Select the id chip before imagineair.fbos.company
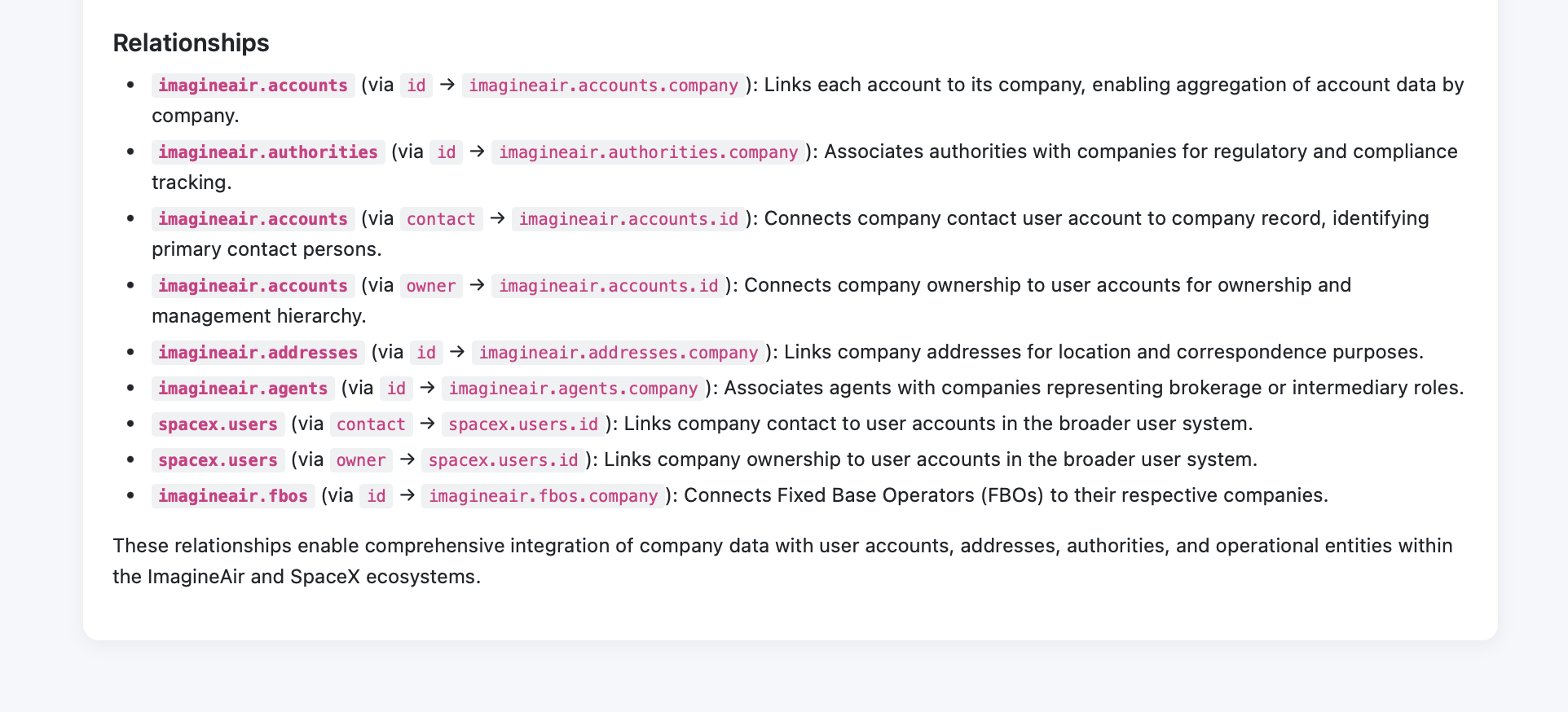This screenshot has height=712, width=1568. click(377, 496)
